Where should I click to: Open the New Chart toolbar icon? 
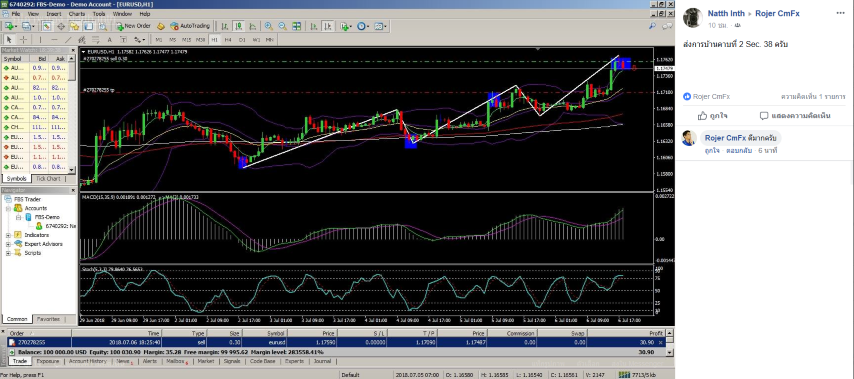[10, 26]
